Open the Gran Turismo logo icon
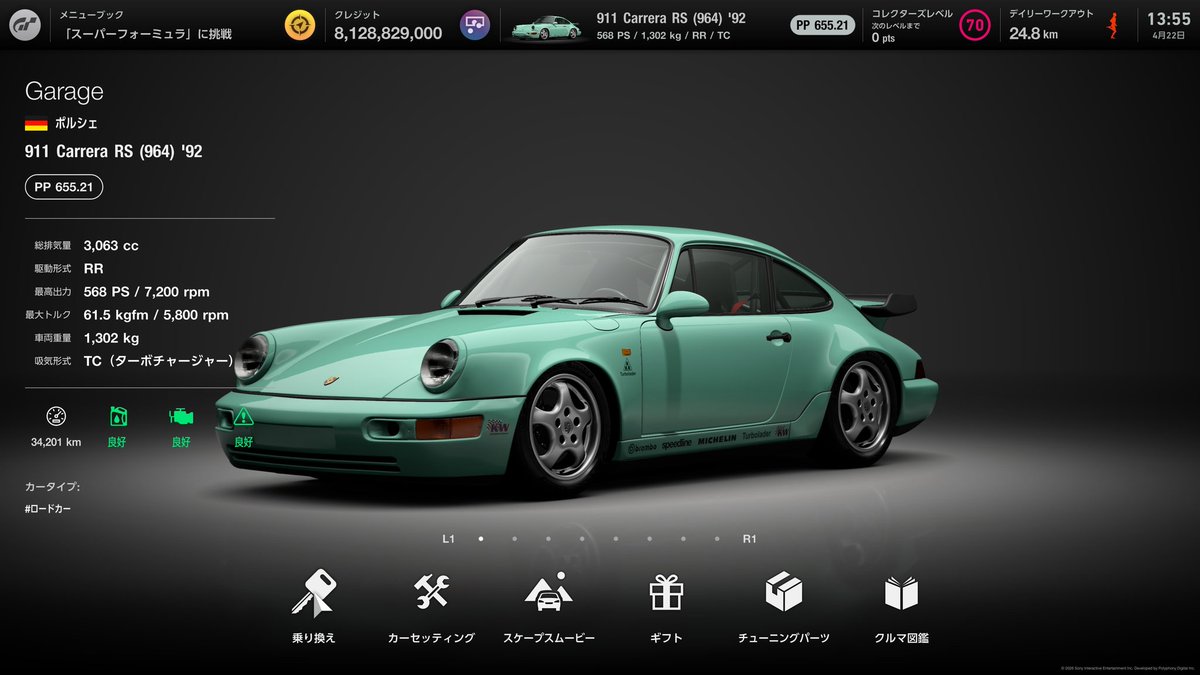 point(27,25)
